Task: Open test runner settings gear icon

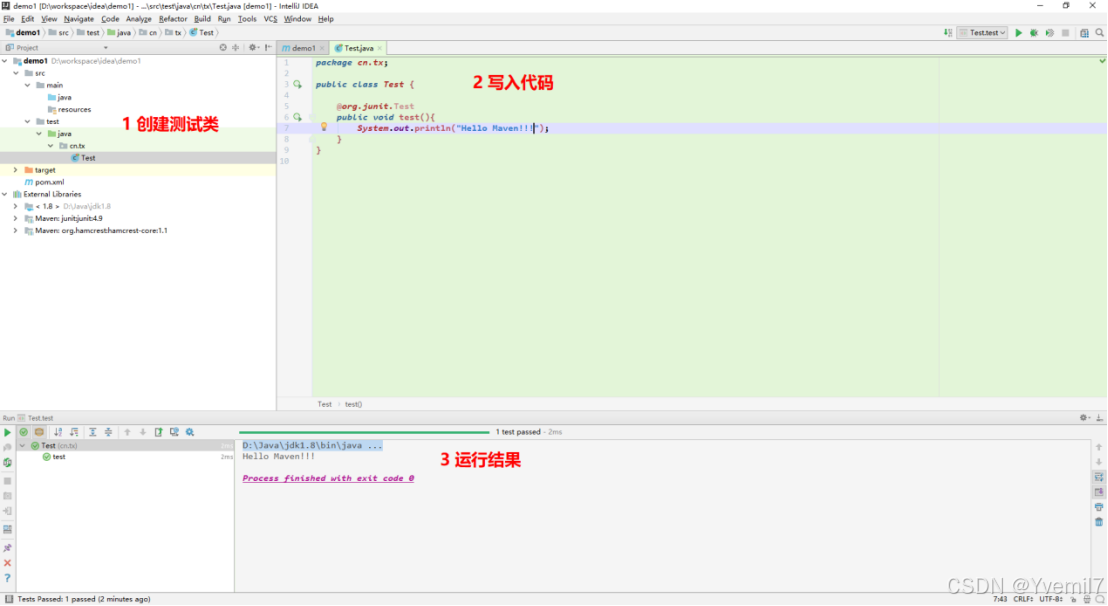Action: 189,432
